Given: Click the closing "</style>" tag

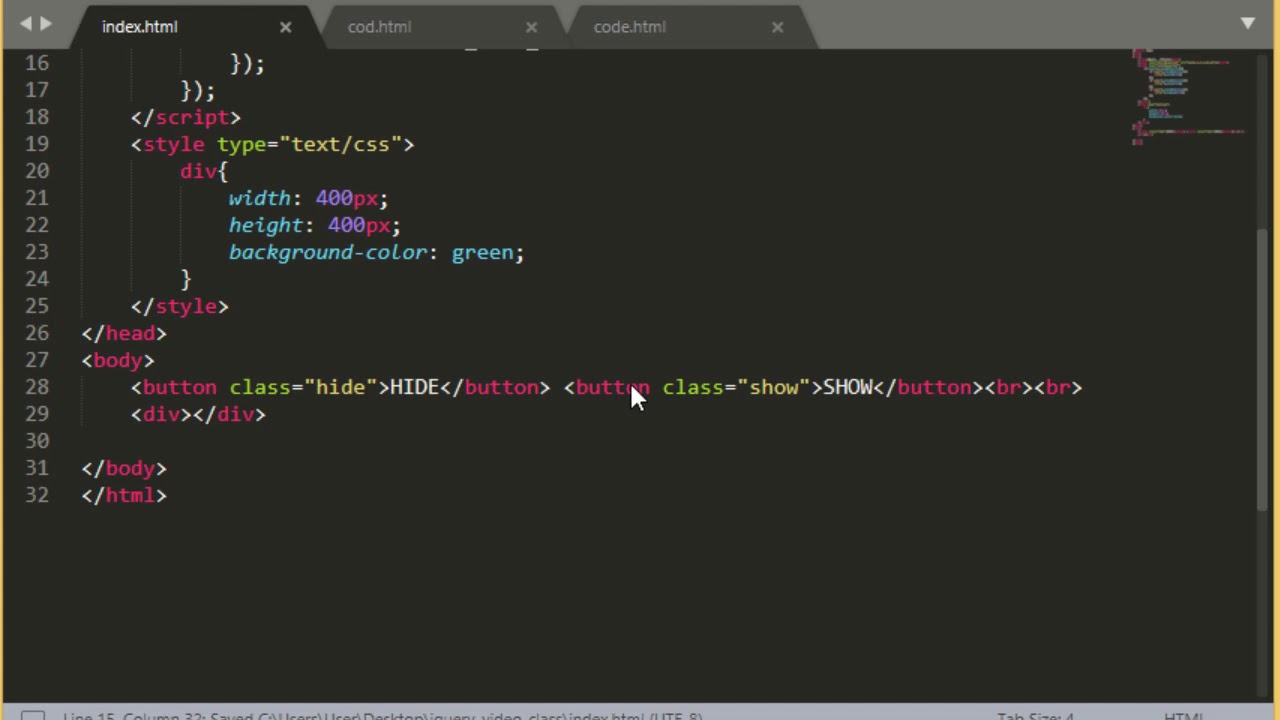Looking at the screenshot, I should click(180, 306).
